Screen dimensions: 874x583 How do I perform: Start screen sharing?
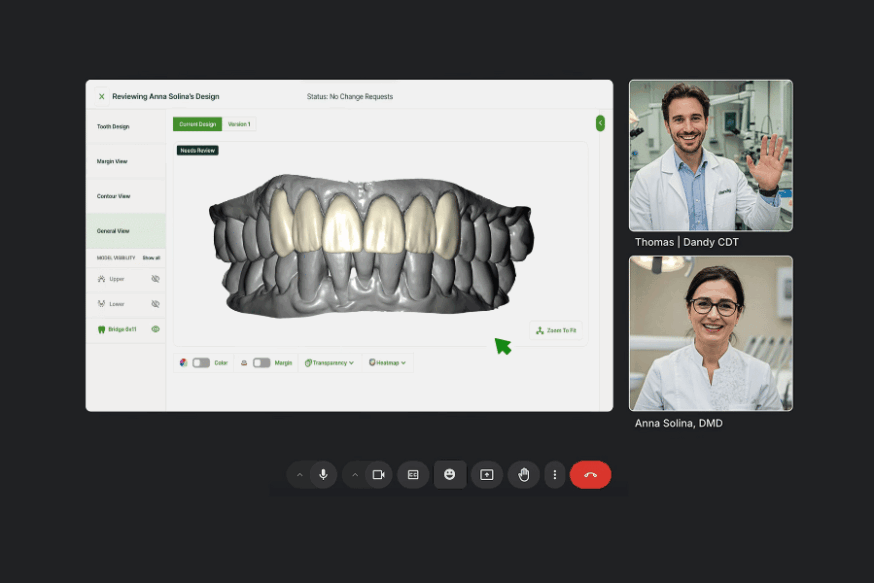pos(487,475)
